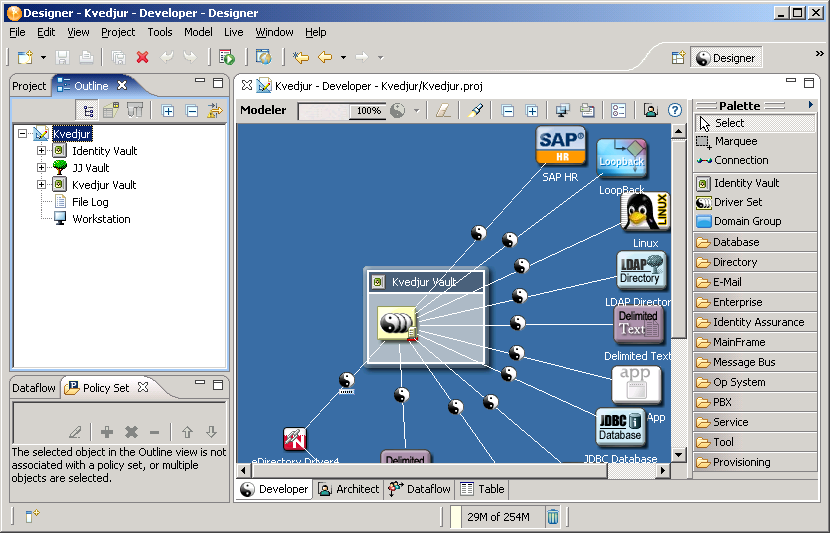Switch to the Dataflow tab below Modeler

[419, 489]
